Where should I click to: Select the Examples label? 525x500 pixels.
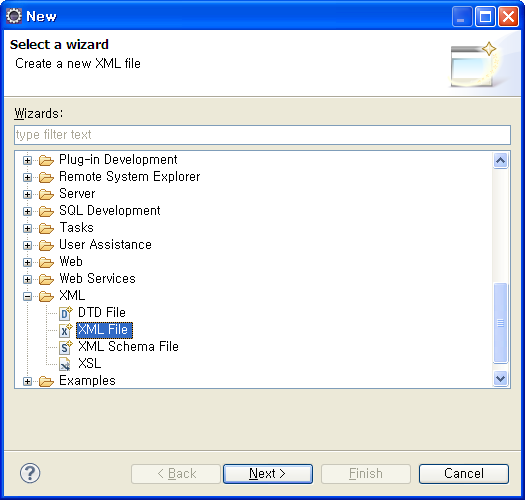tap(87, 381)
